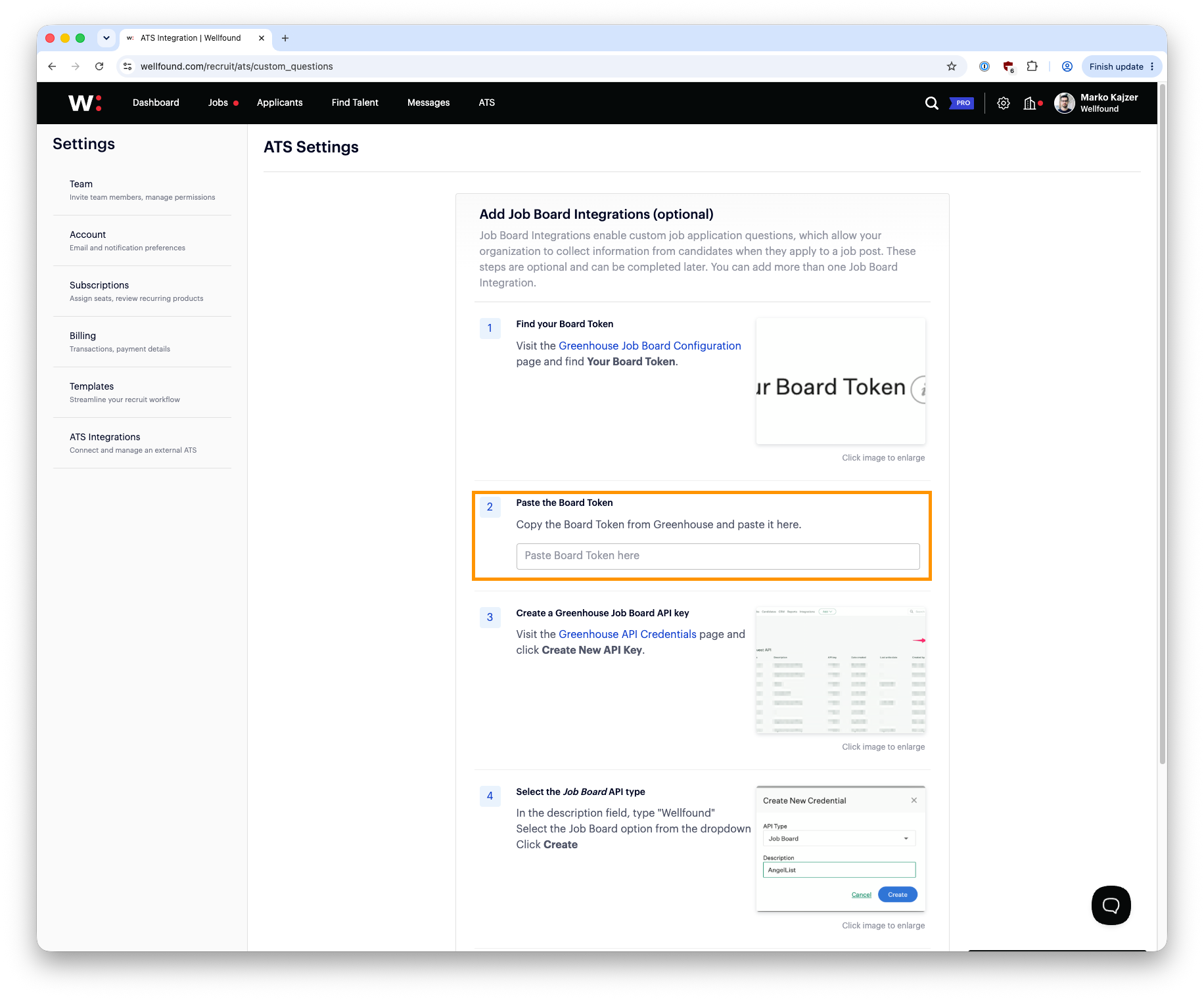Image resolution: width=1204 pixels, height=1000 pixels.
Task: Select Billing settings in sidebar
Action: click(x=142, y=342)
